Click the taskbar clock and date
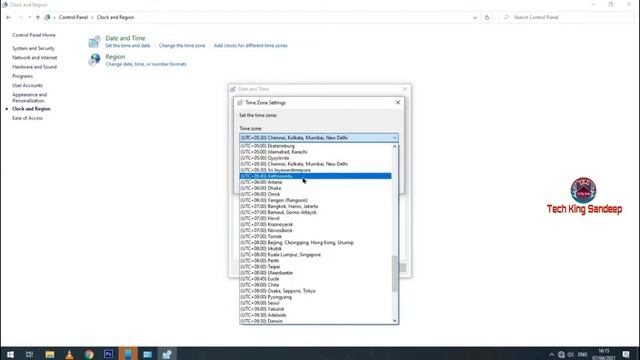Screen dimensions: 640x360 point(604,354)
